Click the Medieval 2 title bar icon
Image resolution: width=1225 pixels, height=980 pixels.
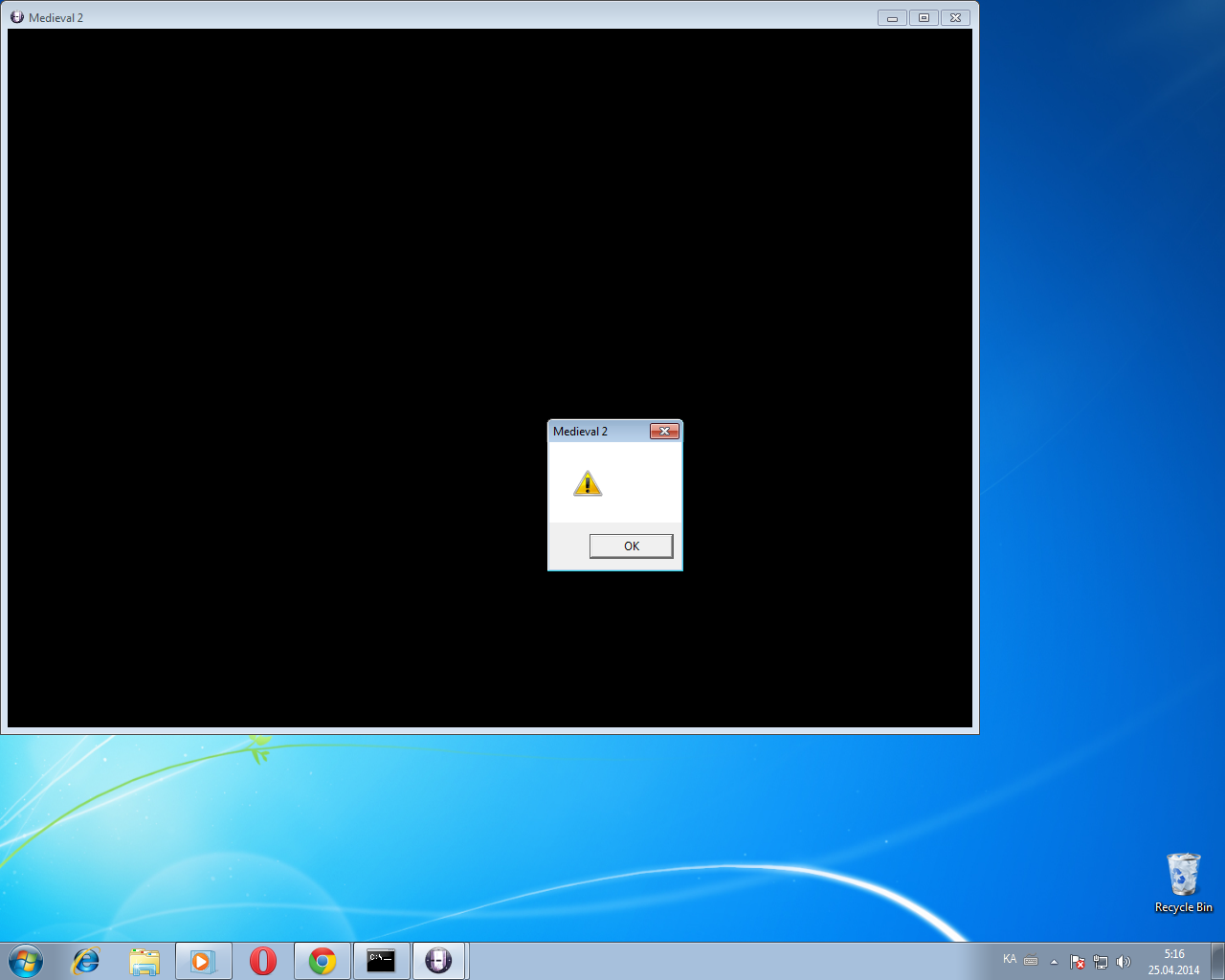[x=16, y=17]
